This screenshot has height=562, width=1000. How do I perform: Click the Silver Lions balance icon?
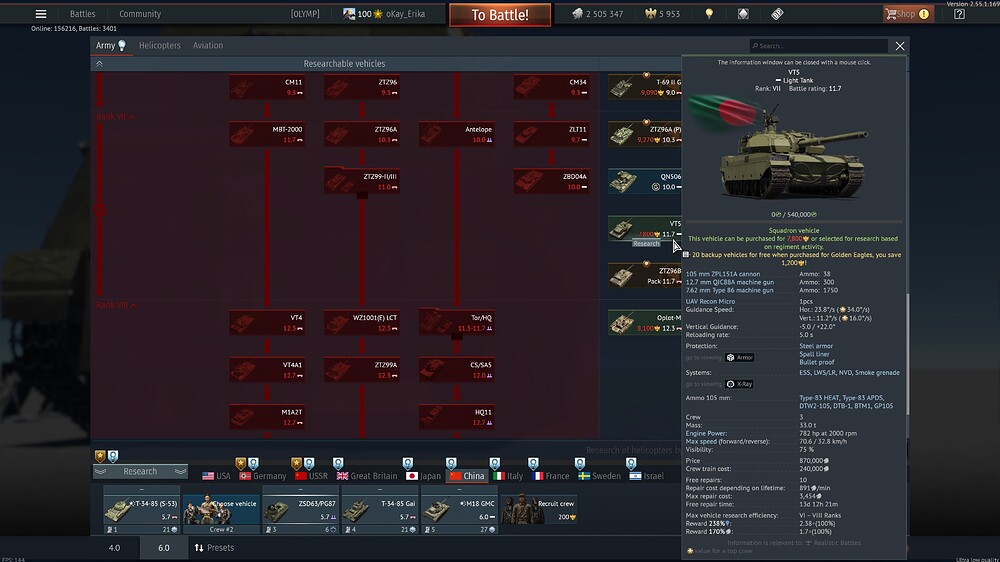tap(577, 14)
